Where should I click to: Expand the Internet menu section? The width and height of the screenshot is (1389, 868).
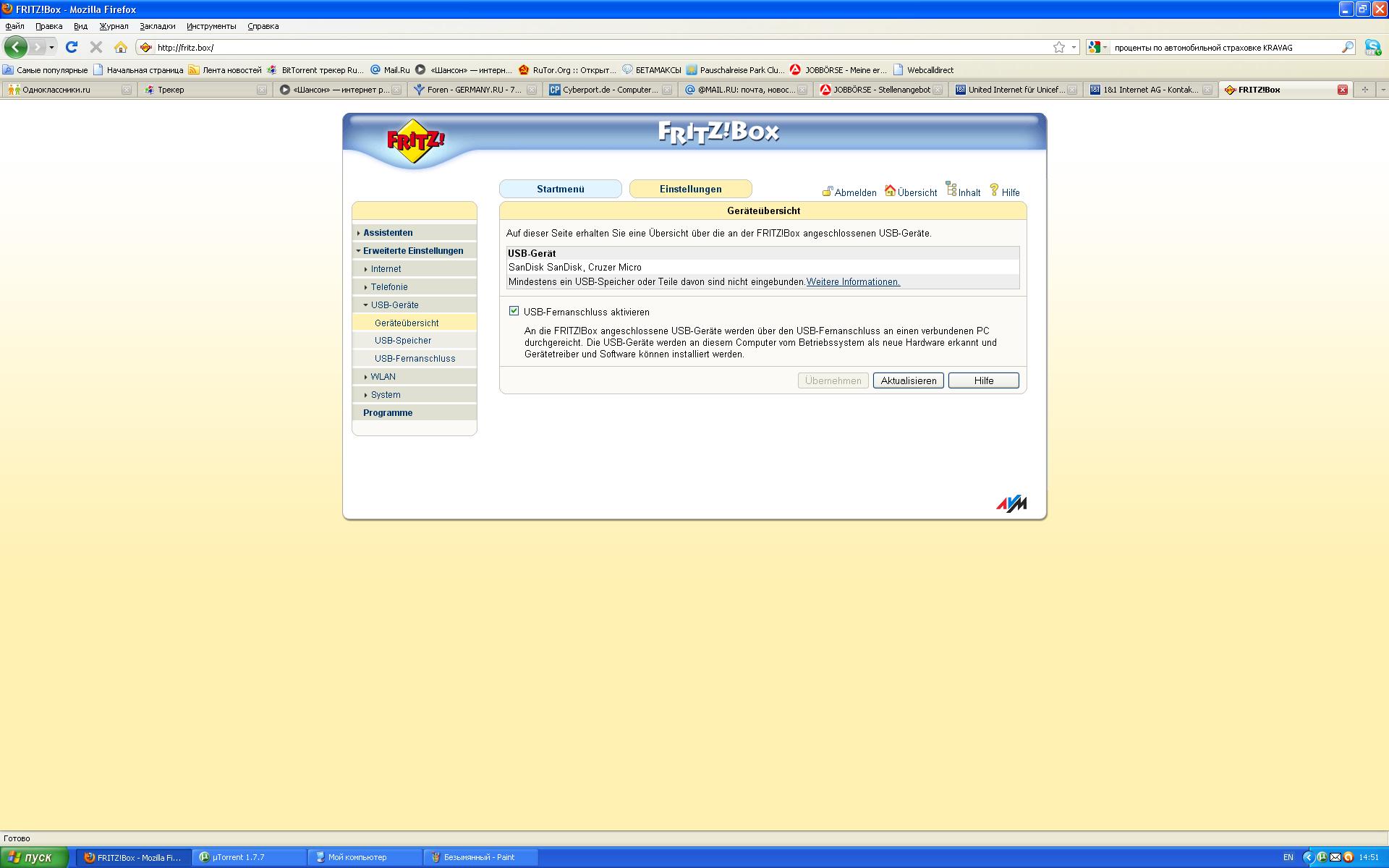pyautogui.click(x=386, y=269)
